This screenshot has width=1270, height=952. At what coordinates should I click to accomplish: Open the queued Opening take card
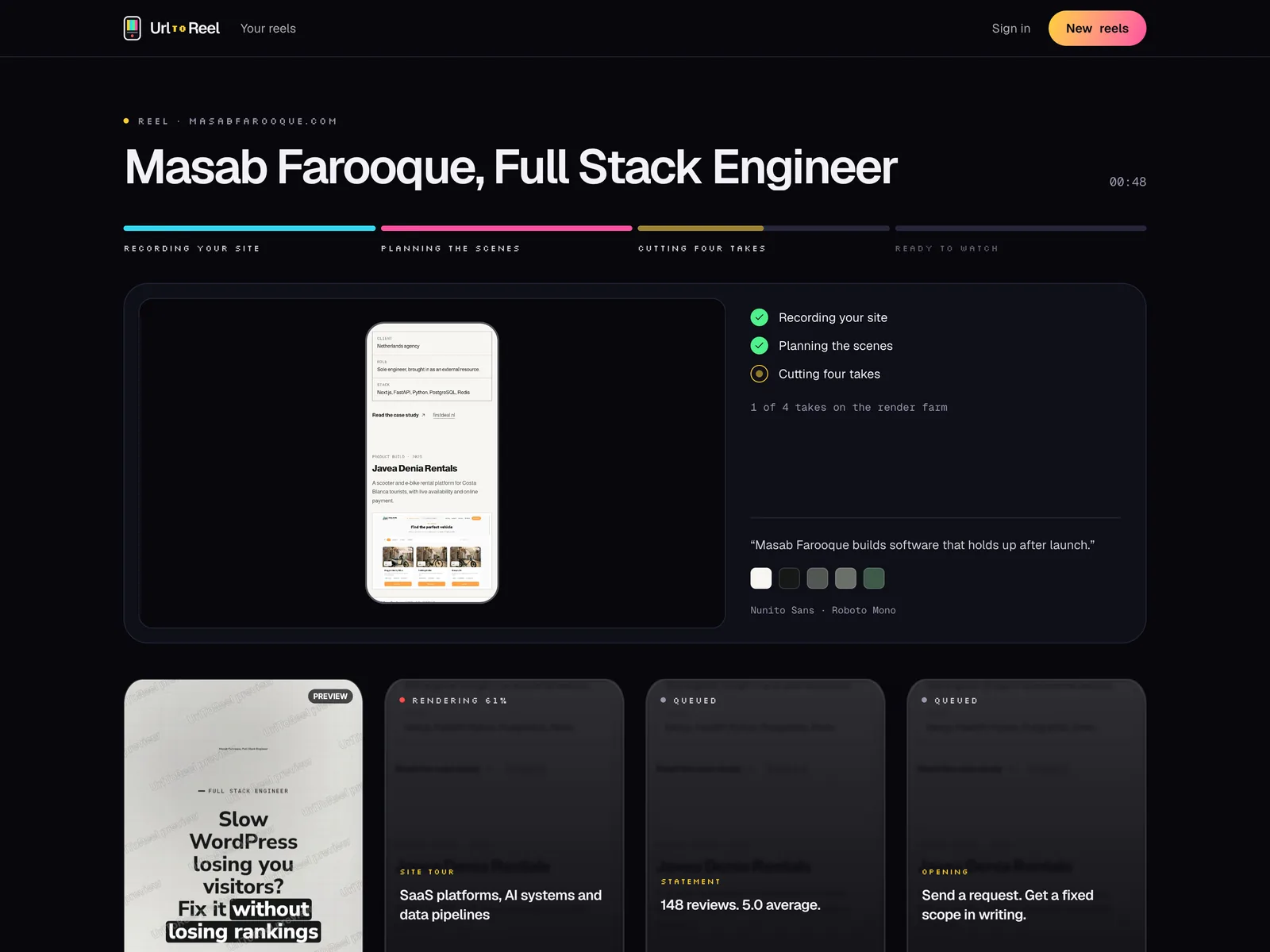pos(1027,816)
